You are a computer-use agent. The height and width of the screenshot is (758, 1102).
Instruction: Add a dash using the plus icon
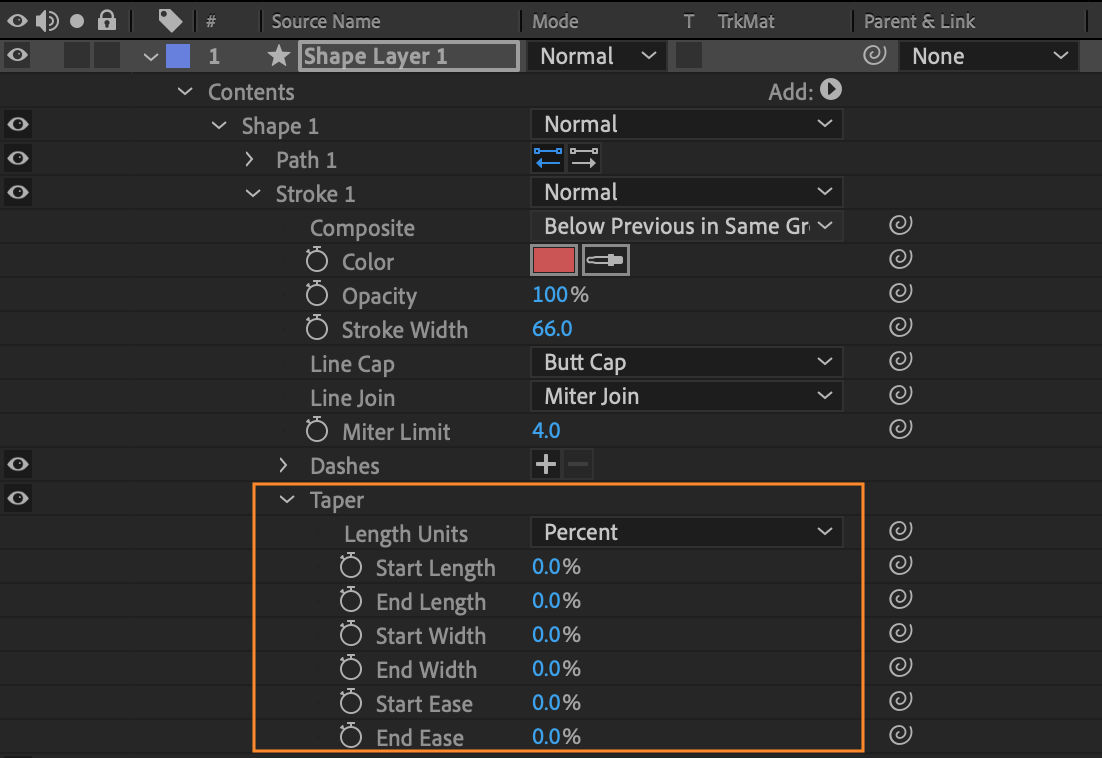(545, 464)
